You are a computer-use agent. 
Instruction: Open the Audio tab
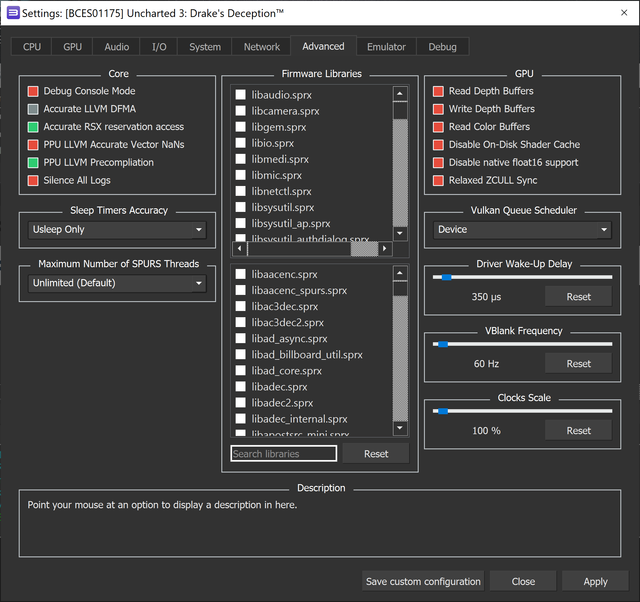(x=116, y=47)
